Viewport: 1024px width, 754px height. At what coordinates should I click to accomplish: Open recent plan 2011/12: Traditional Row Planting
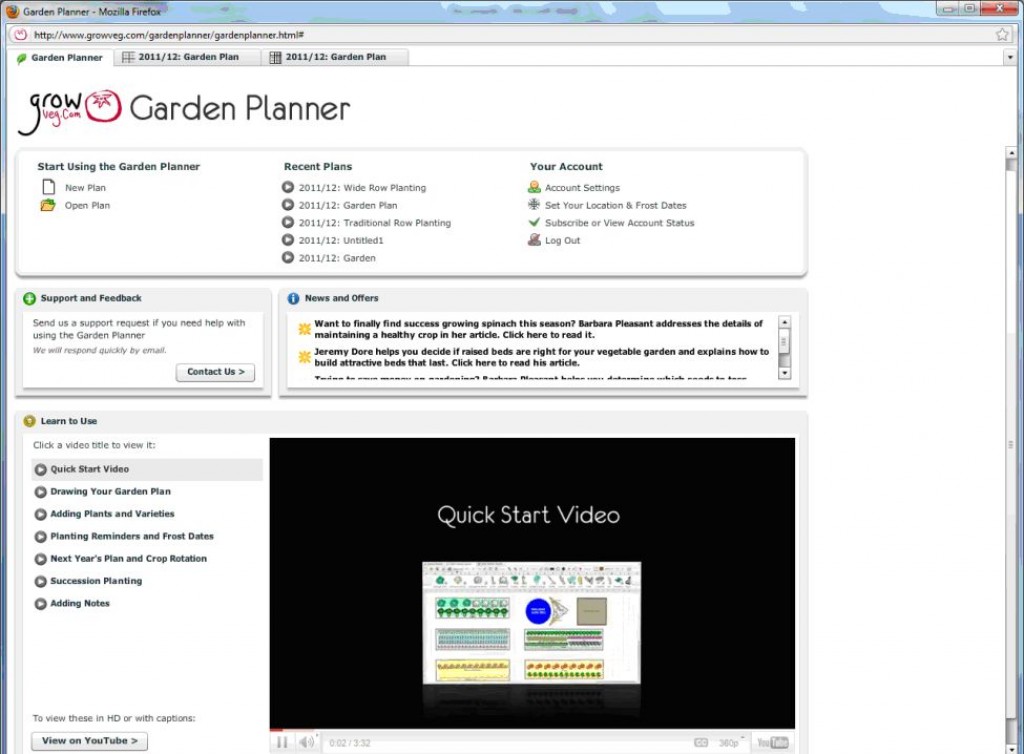(x=374, y=223)
